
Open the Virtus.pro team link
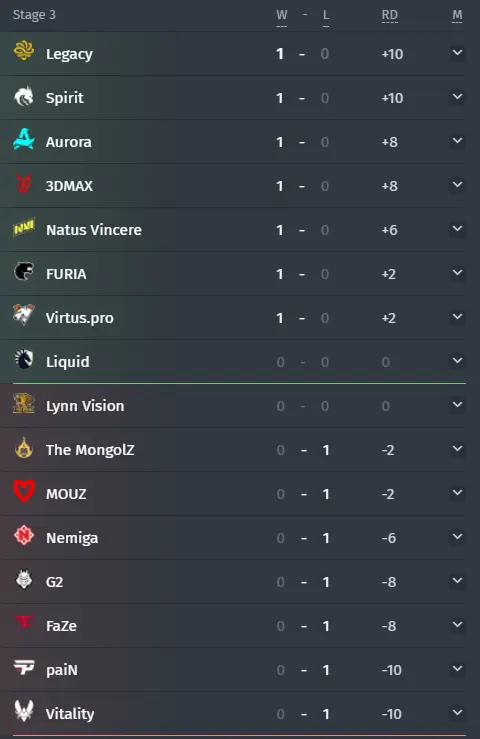coord(80,318)
